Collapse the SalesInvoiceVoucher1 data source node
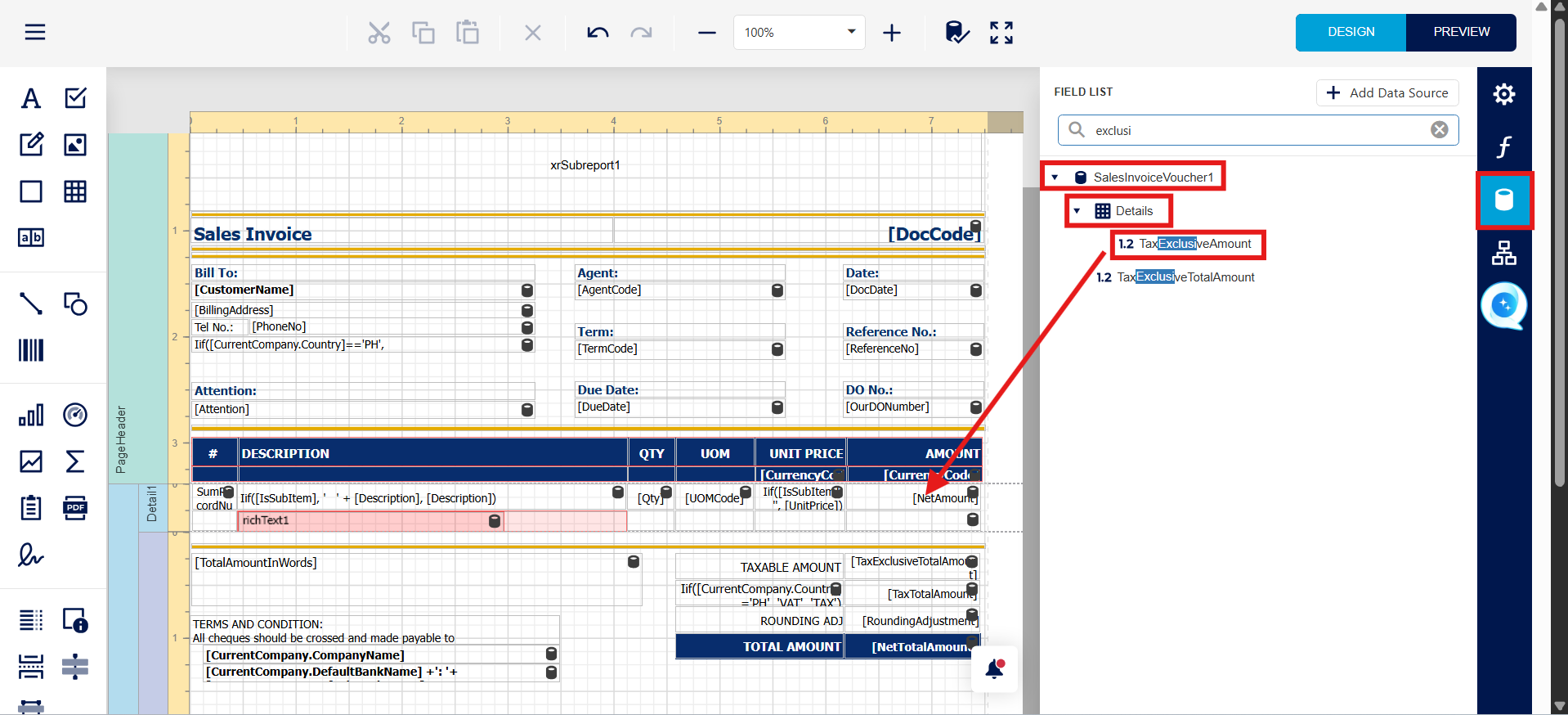 click(1055, 178)
